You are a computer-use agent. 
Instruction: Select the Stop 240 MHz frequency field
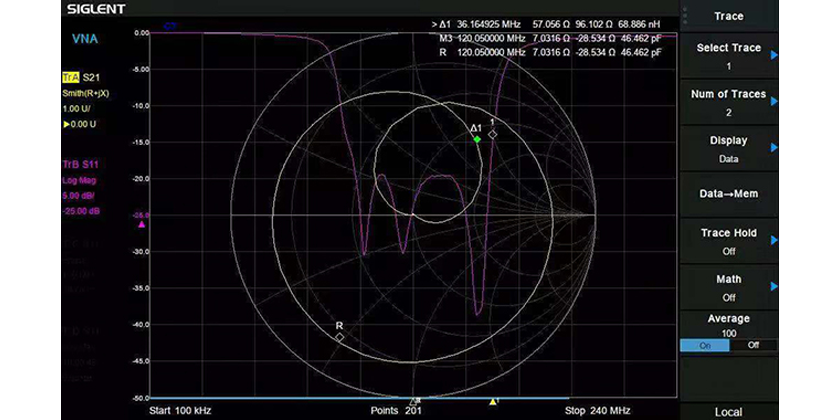tap(600, 410)
